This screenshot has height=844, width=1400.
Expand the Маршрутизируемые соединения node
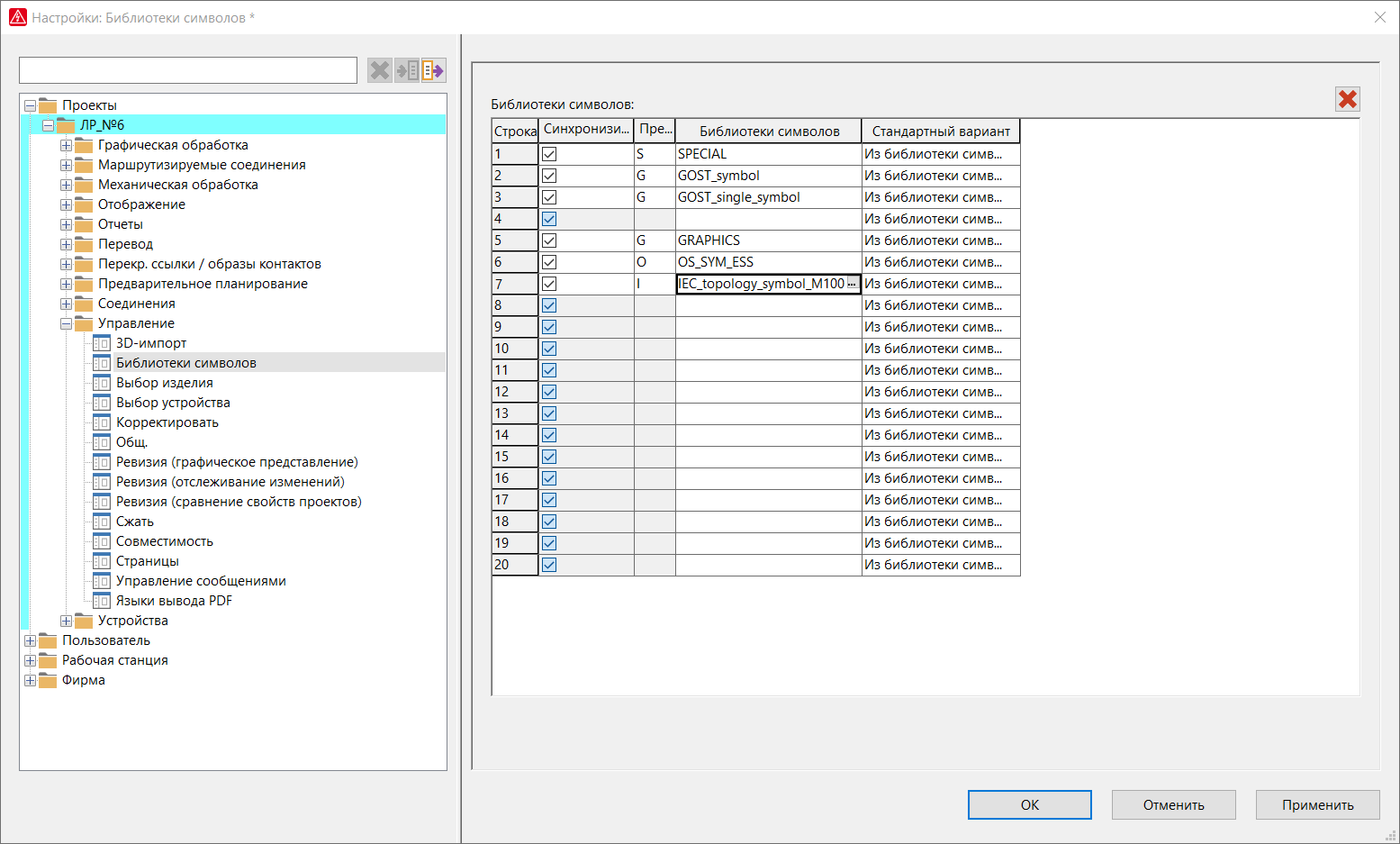pos(66,165)
